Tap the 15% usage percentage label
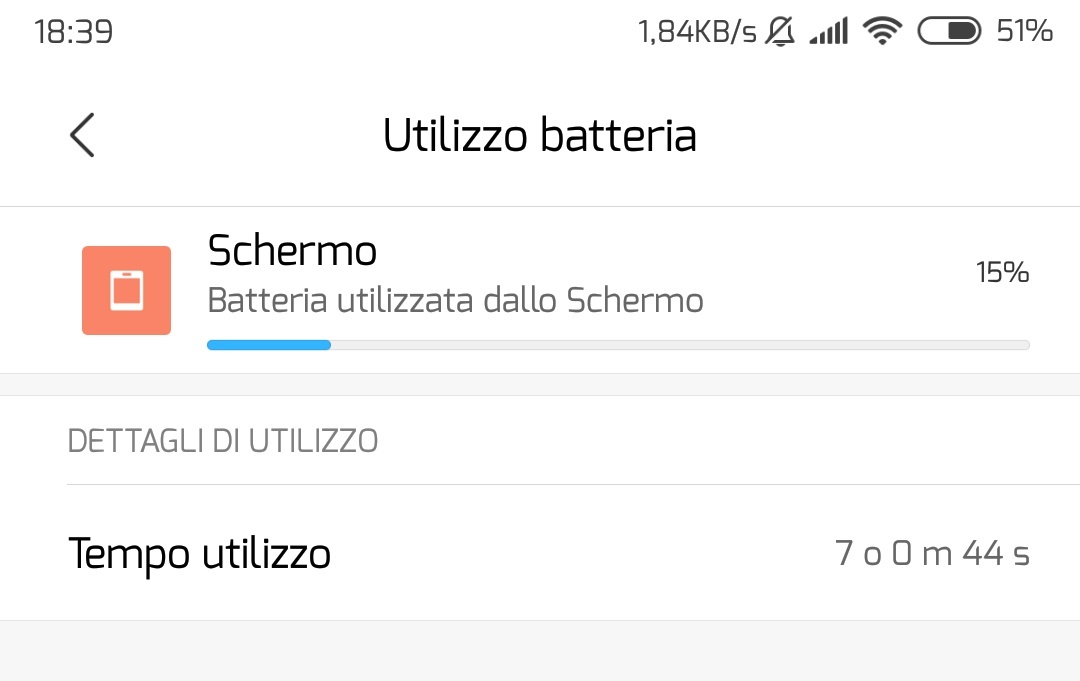The image size is (1080, 681). [x=1001, y=272]
